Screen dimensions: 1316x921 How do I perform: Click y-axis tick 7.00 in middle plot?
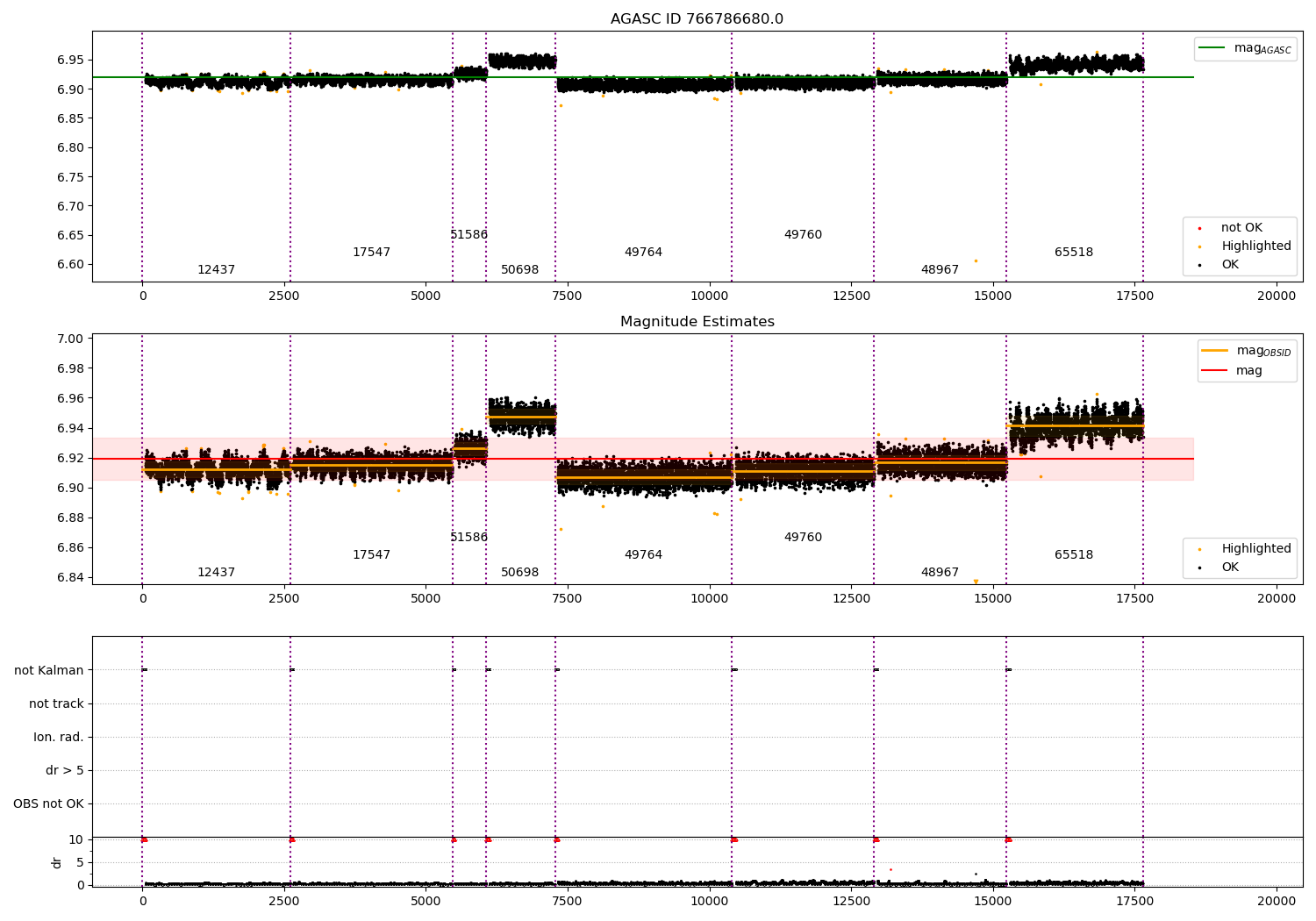tap(70, 339)
